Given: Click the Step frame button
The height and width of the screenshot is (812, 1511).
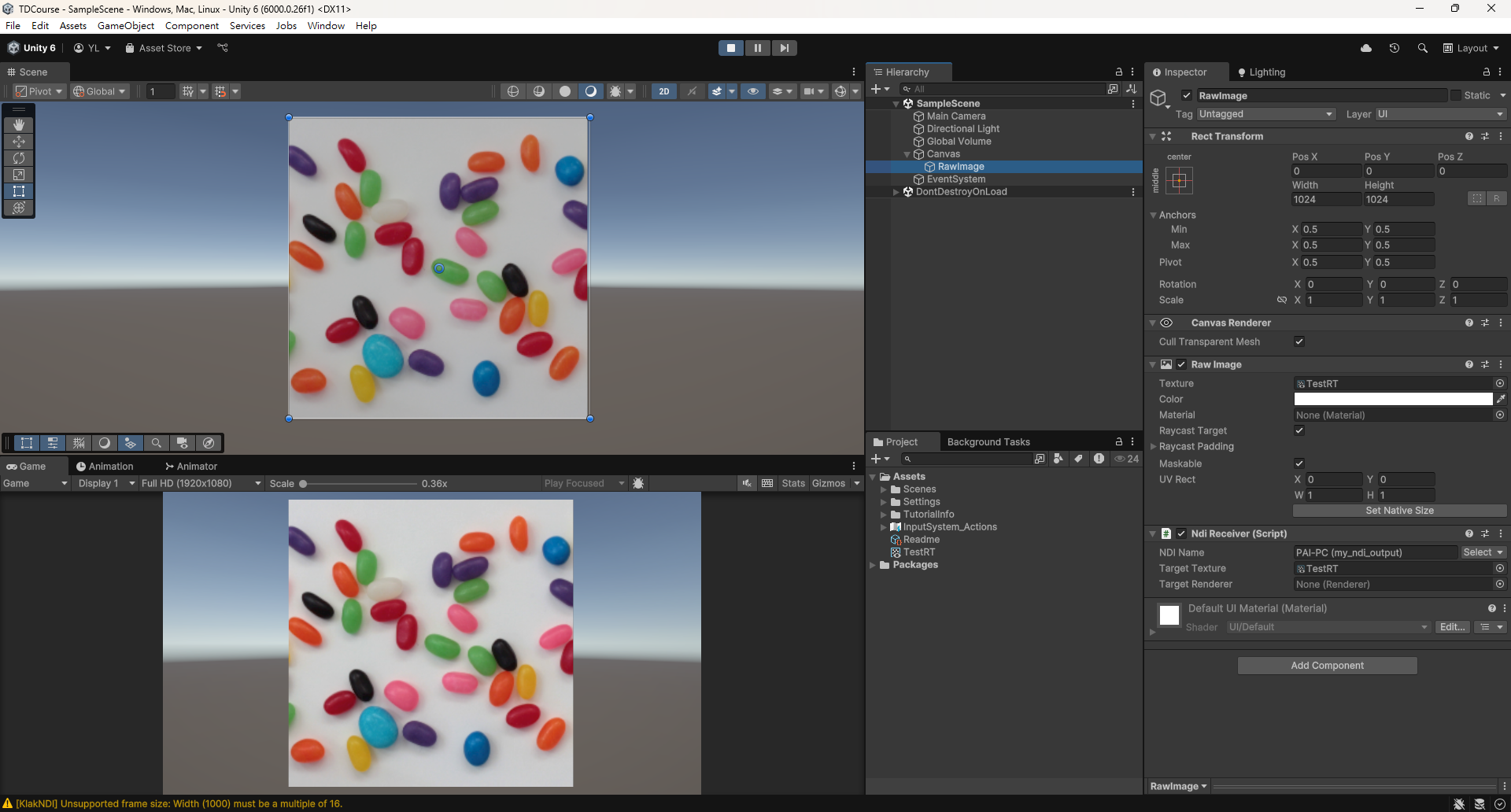Looking at the screenshot, I should click(x=784, y=48).
